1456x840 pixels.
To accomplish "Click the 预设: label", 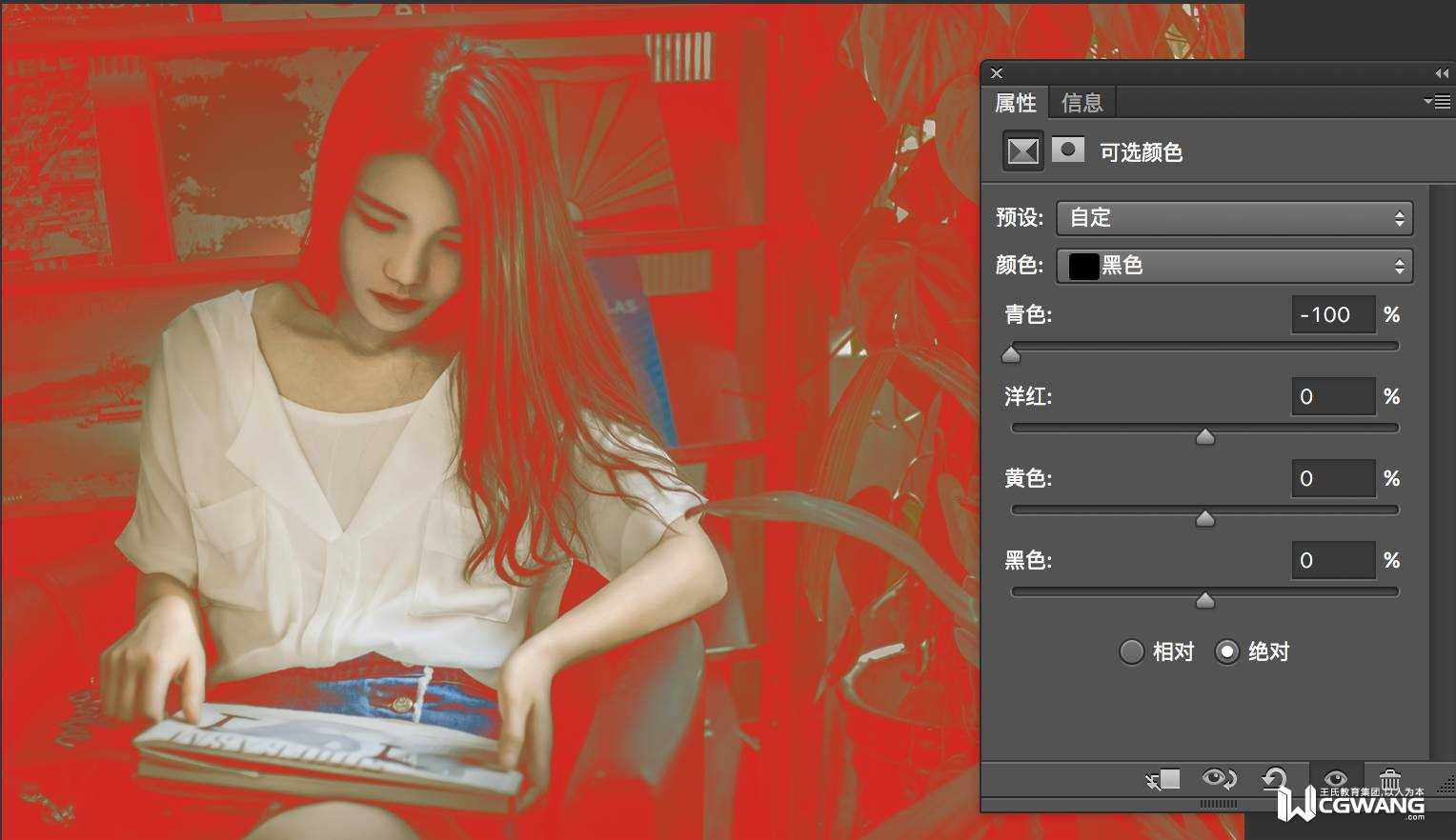I will click(1020, 218).
